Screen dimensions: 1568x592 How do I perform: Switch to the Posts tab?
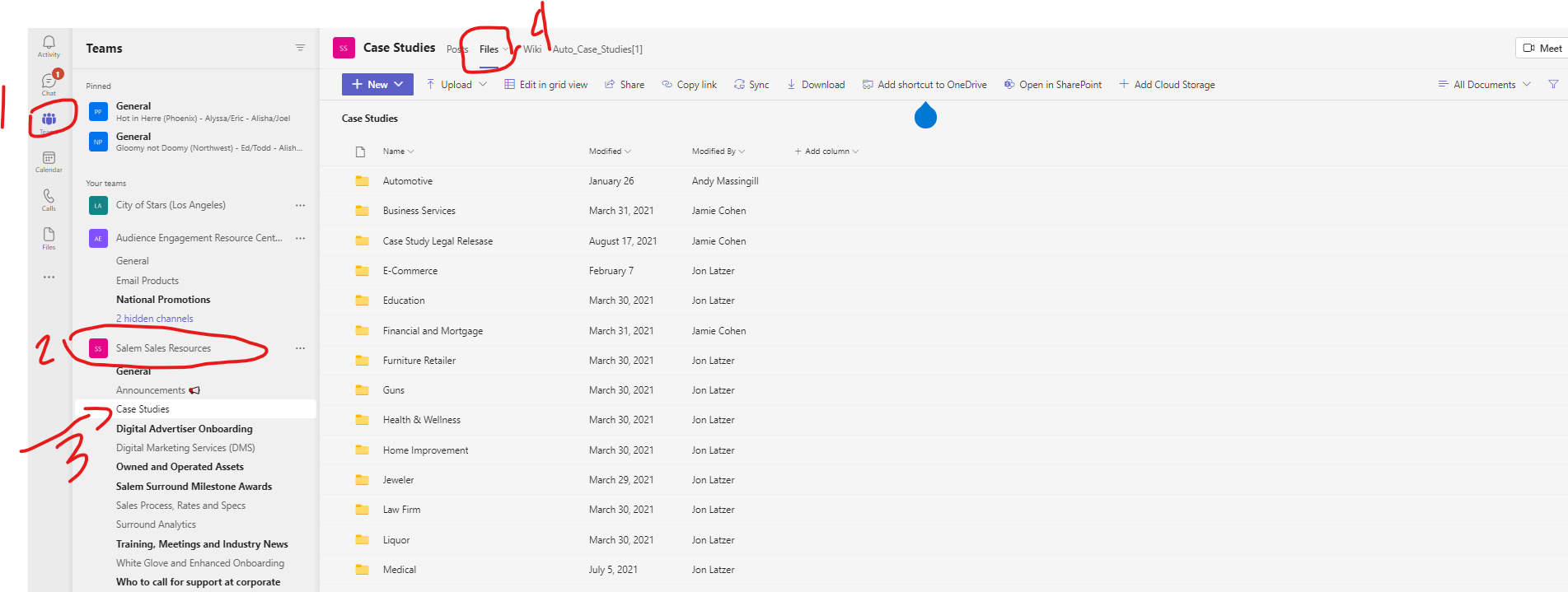457,49
